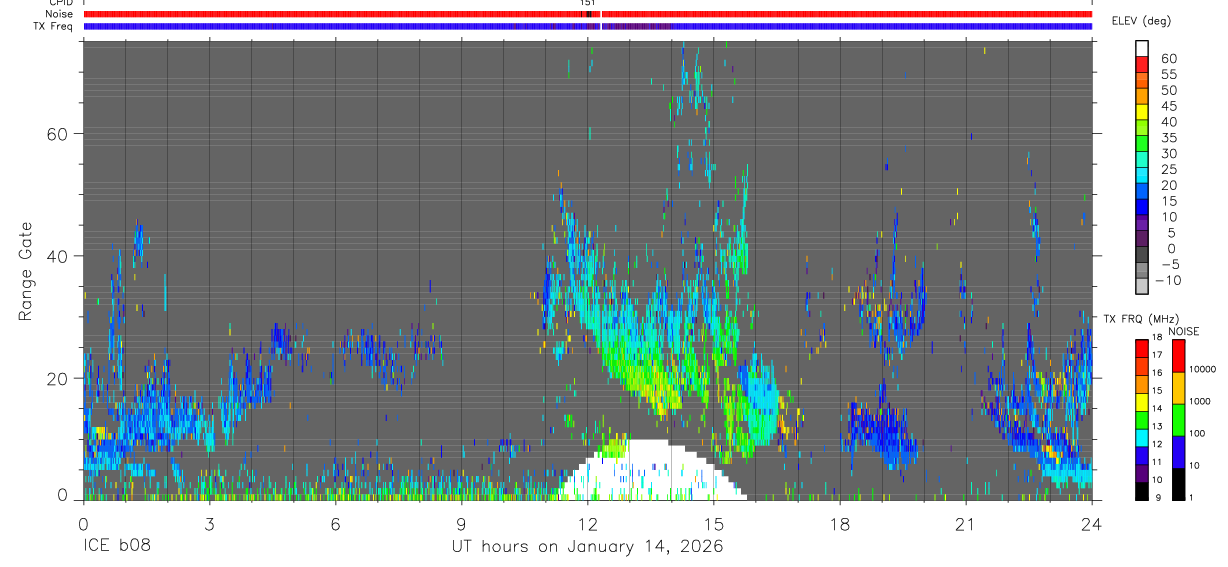Click the '0' tick on UT hours axis
Image resolution: width=1228 pixels, height=567 pixels.
[x=83, y=523]
